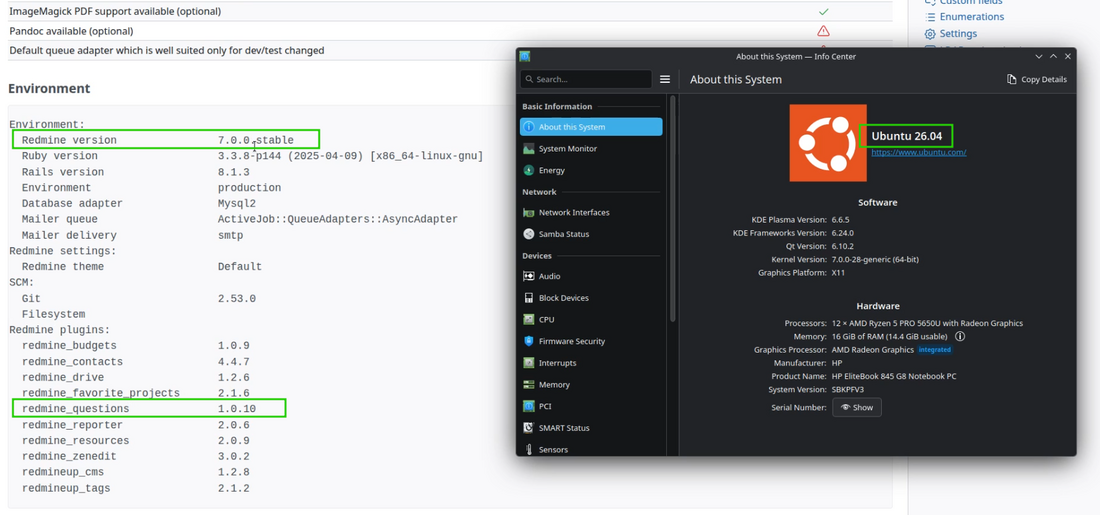Image resolution: width=1100 pixels, height=515 pixels.
Task: Open Settings in Redmine admin sidebar
Action: point(958,34)
